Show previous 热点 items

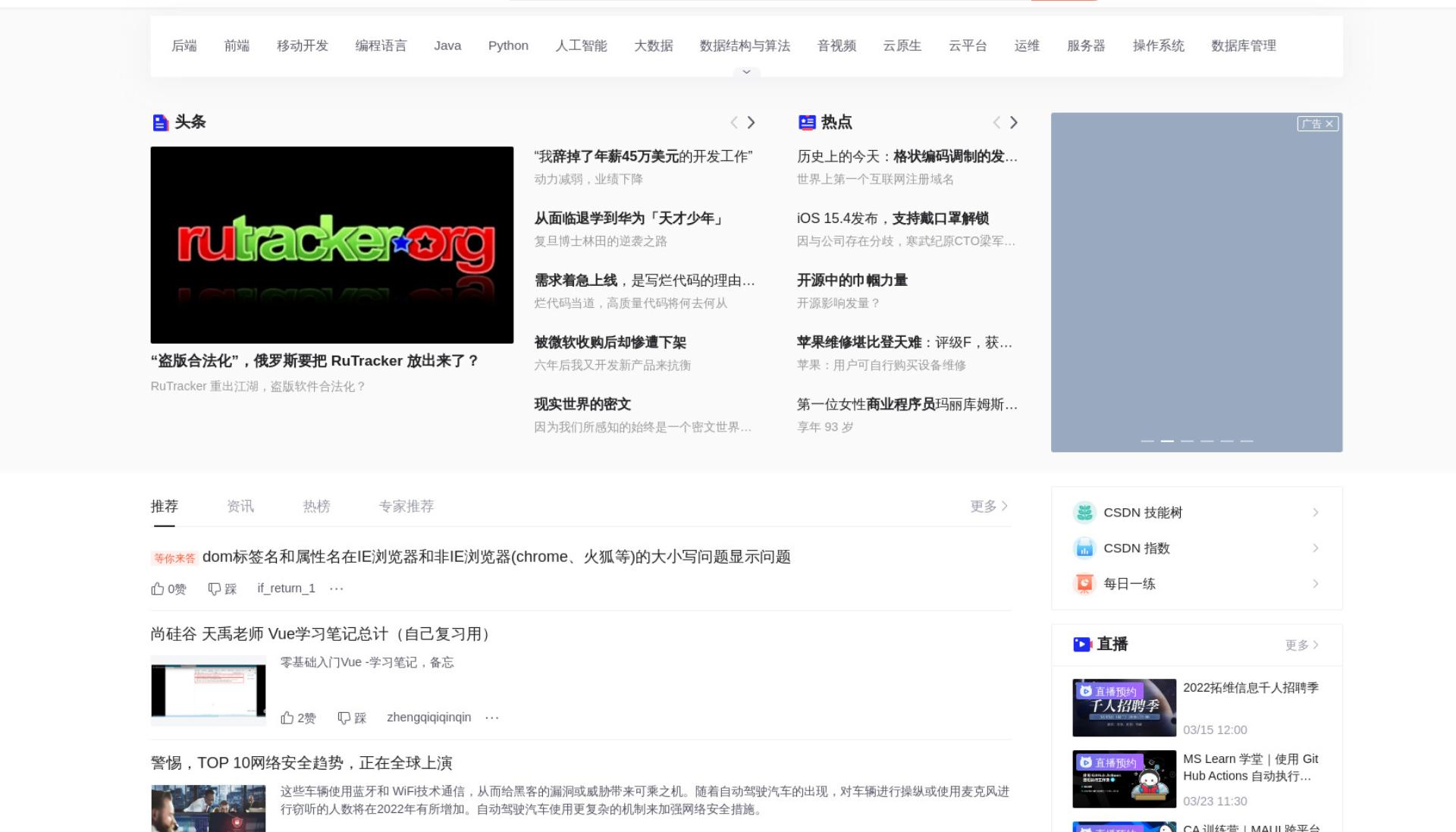pyautogui.click(x=996, y=122)
